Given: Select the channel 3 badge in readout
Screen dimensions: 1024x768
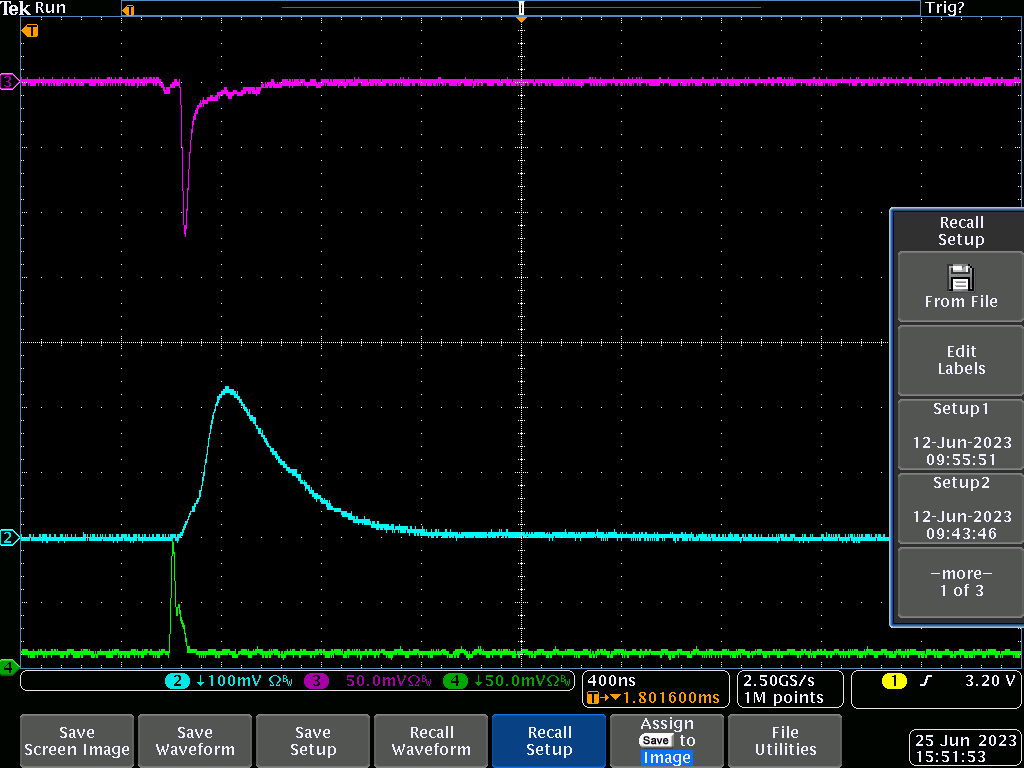Looking at the screenshot, I should click(x=317, y=681).
